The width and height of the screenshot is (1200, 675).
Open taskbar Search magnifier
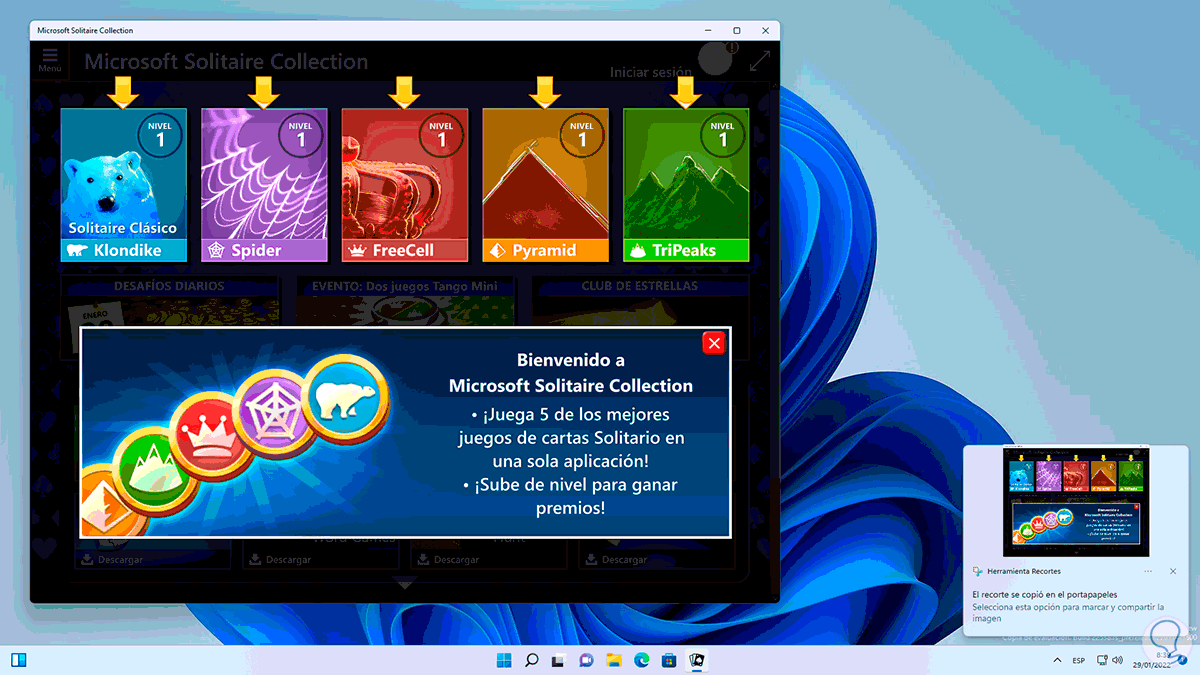(532, 660)
